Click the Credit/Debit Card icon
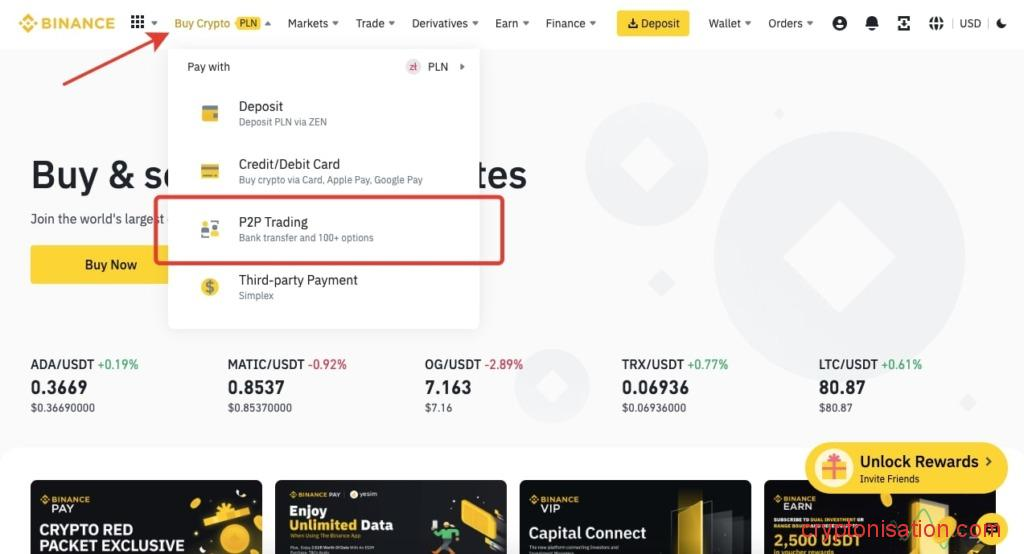1024x554 pixels. [x=210, y=171]
